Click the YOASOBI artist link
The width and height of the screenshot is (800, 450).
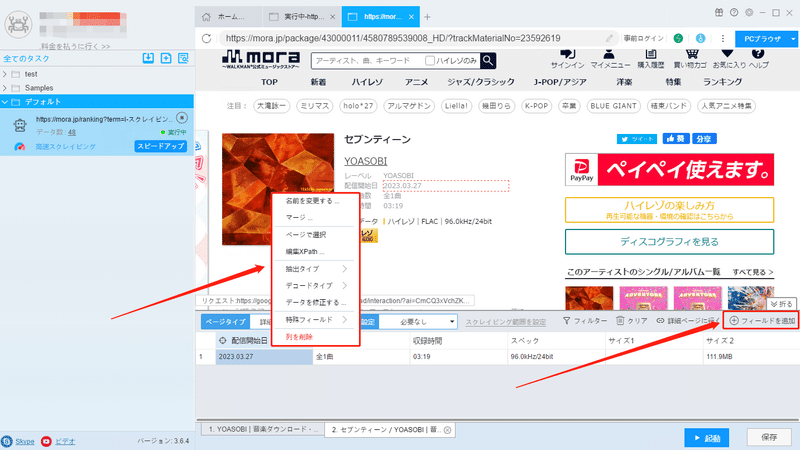(365, 161)
